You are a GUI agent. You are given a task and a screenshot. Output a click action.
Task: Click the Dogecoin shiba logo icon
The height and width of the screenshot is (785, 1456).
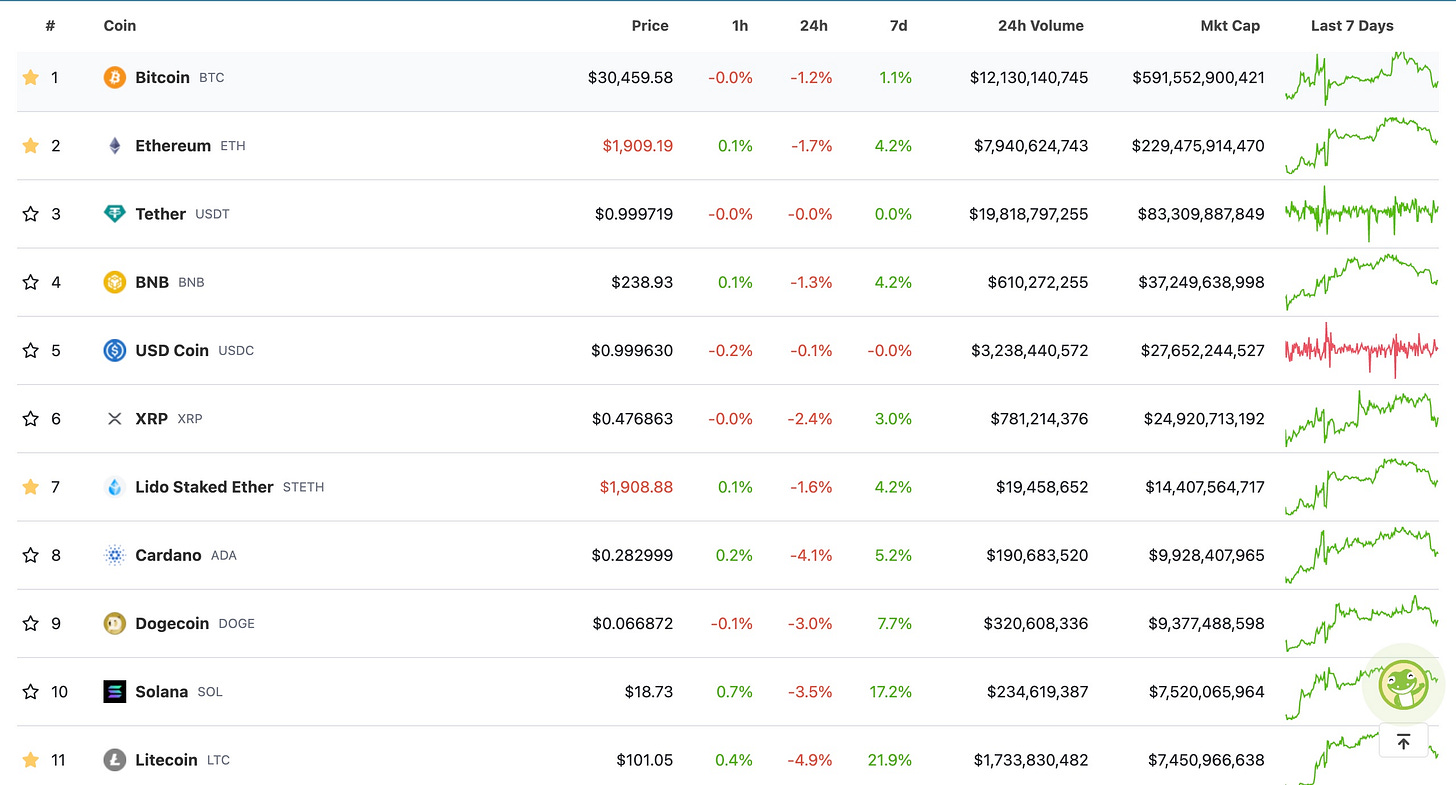[x=115, y=623]
